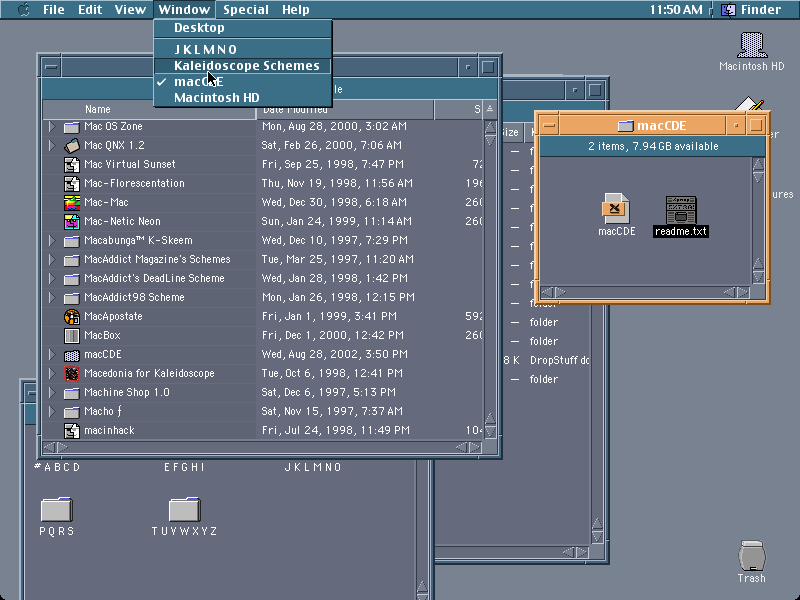This screenshot has height=600, width=800.
Task: Select the macinhack scheme icon
Action: [x=72, y=431]
